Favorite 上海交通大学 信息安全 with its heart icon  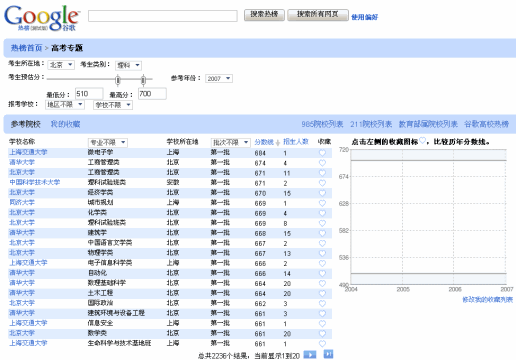[322, 323]
